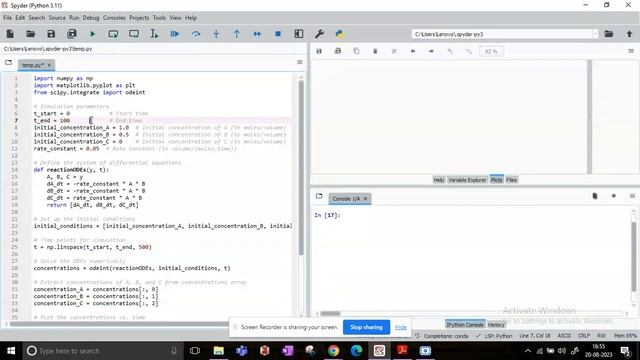Run current cell and advance
This screenshot has height=360, width=640.
134,34
